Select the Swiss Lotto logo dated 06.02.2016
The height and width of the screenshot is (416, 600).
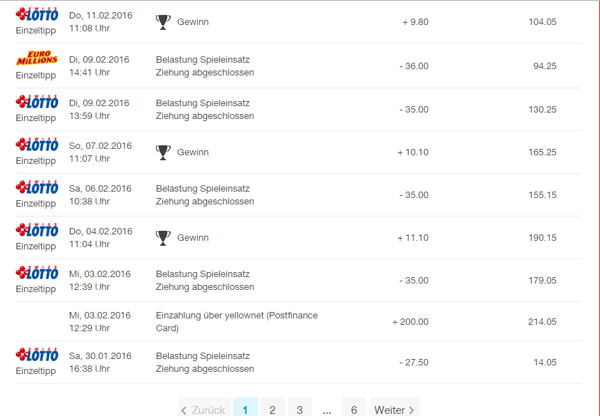[x=37, y=187]
